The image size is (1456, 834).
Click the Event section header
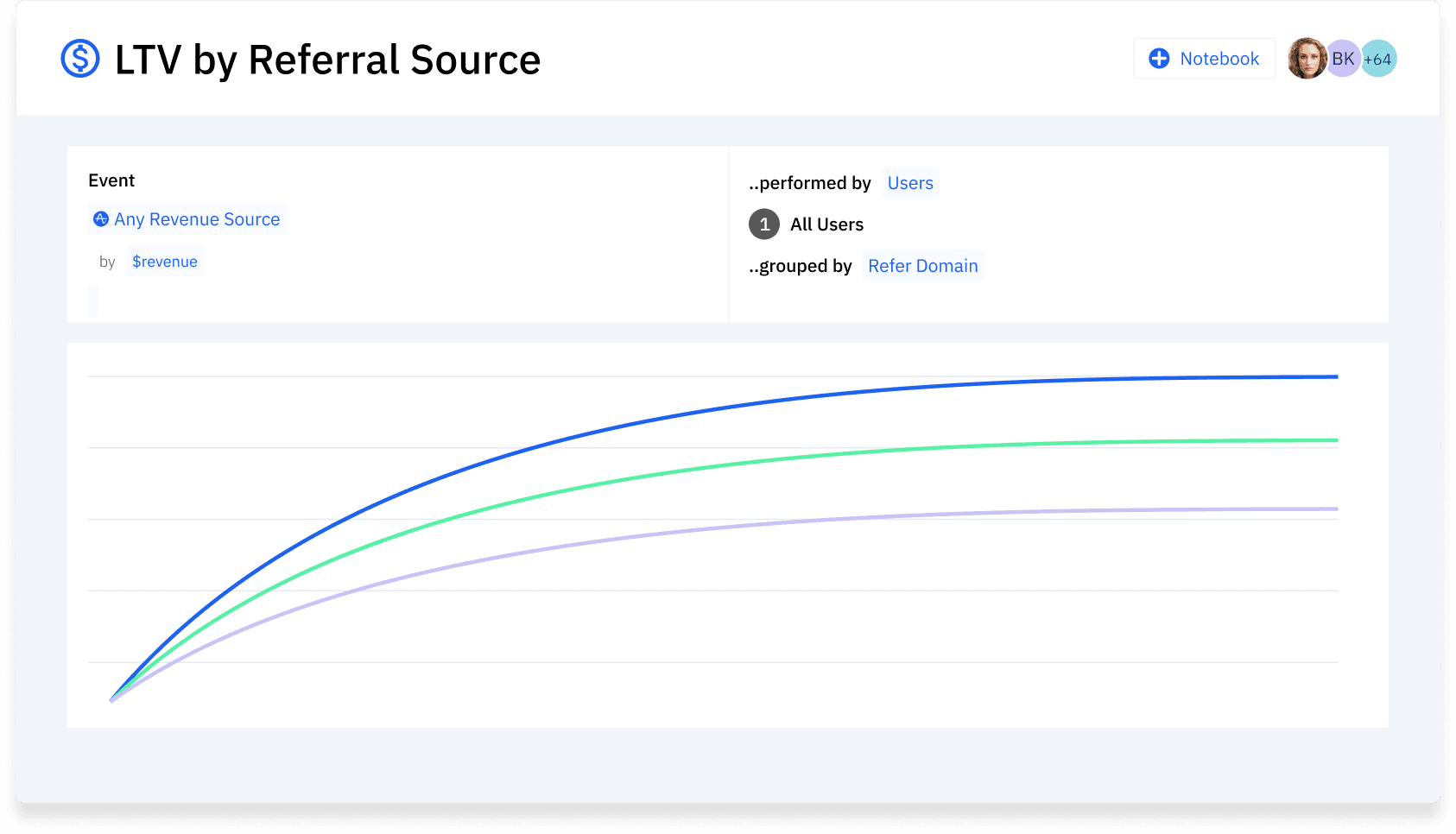111,180
